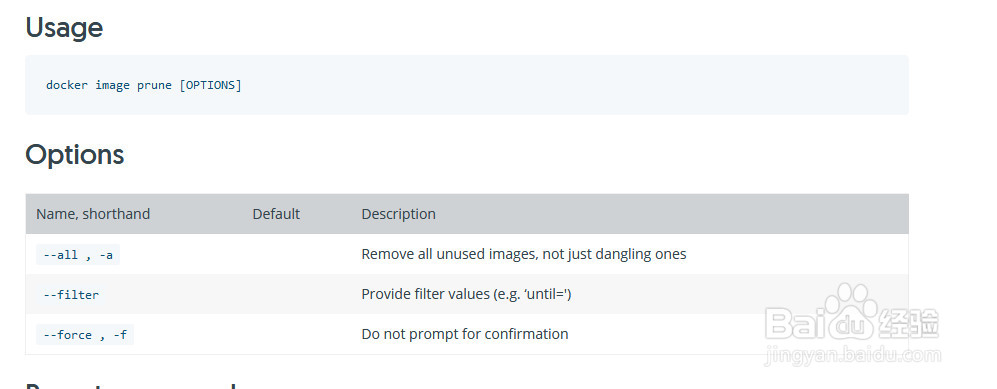The image size is (997, 389).
Task: Click the [OPTIONS] placeholder in the command
Action: point(210,85)
